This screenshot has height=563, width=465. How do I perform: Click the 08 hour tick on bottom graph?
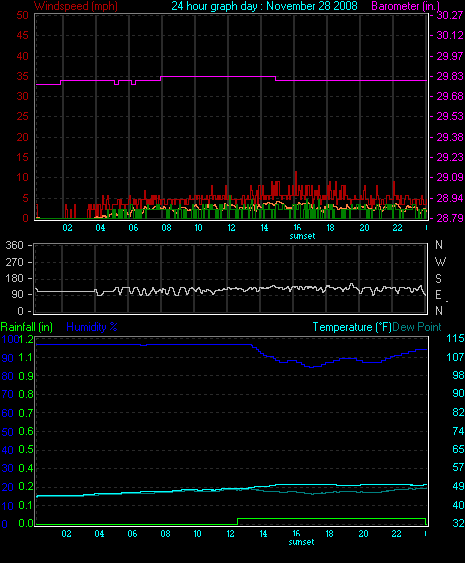coord(165,534)
